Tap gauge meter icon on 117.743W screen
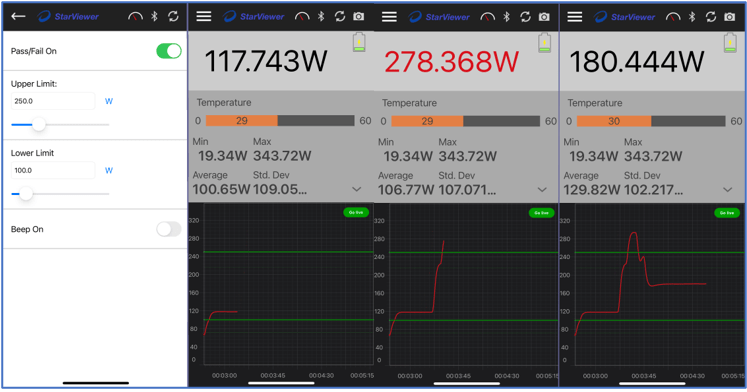 tap(302, 17)
